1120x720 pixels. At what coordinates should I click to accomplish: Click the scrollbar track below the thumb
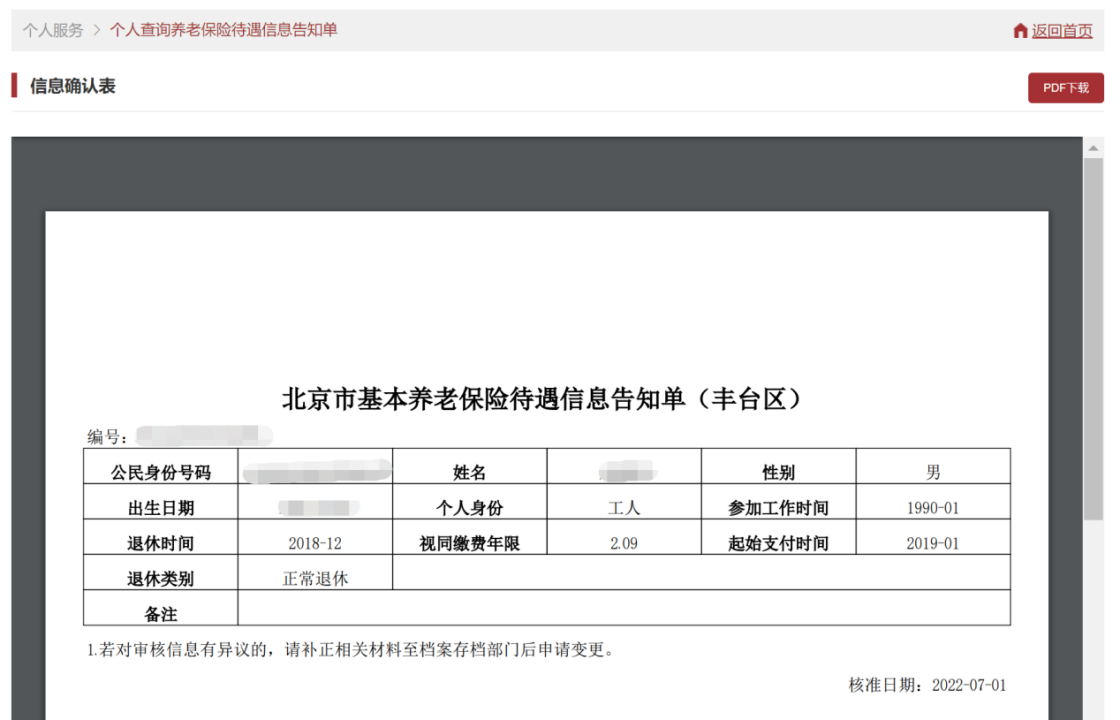1093,620
